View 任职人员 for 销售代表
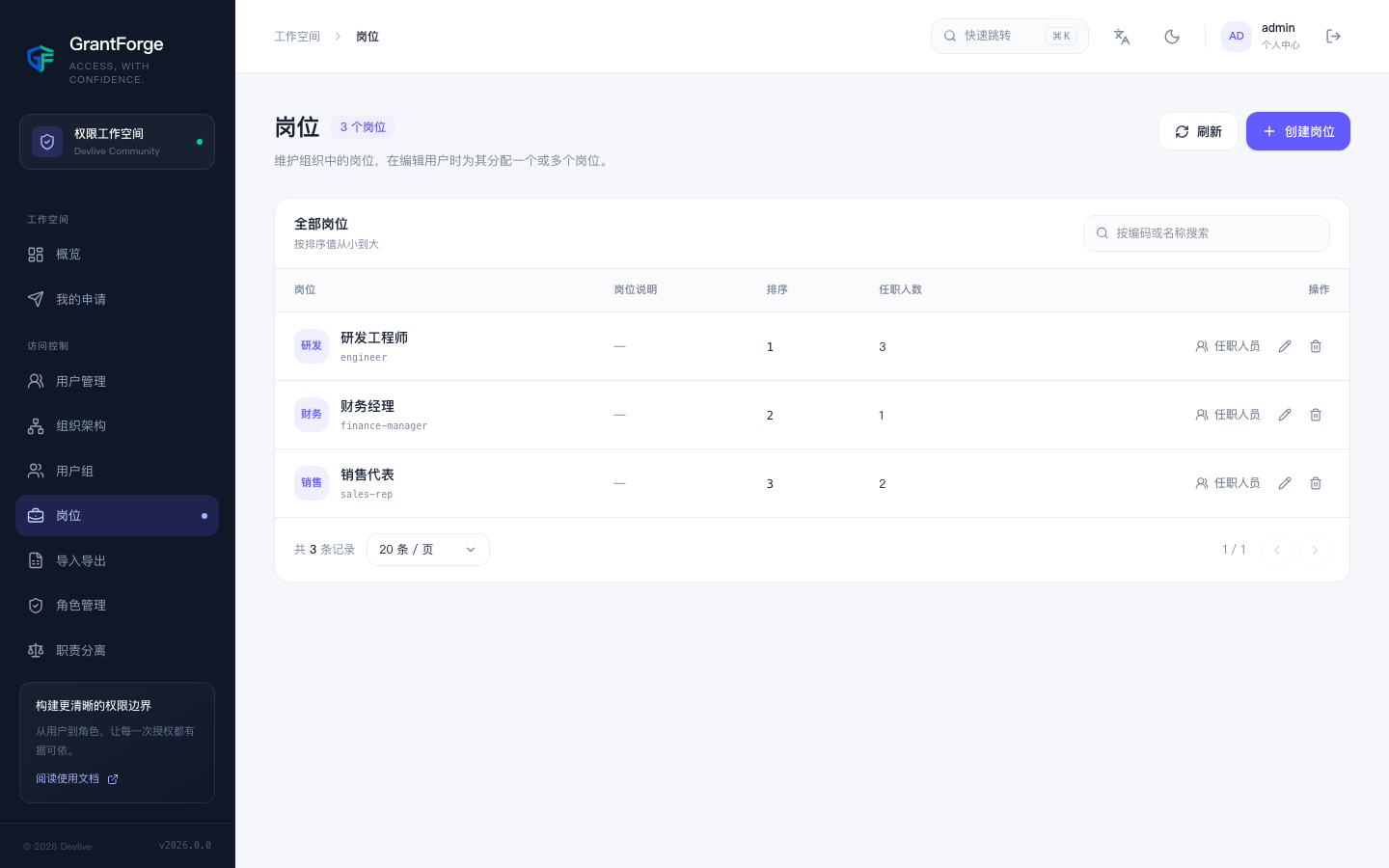 click(1228, 483)
